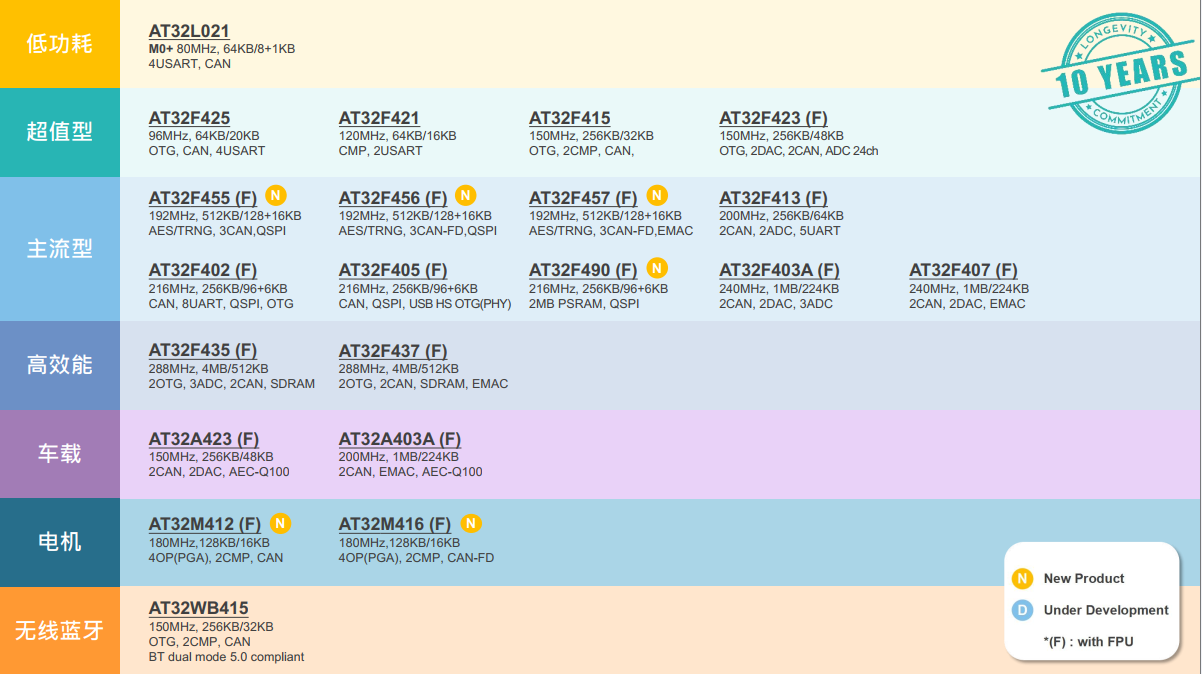1202x674 pixels.
Task: Click the New Product badge beside AT32F455
Action: click(x=276, y=195)
